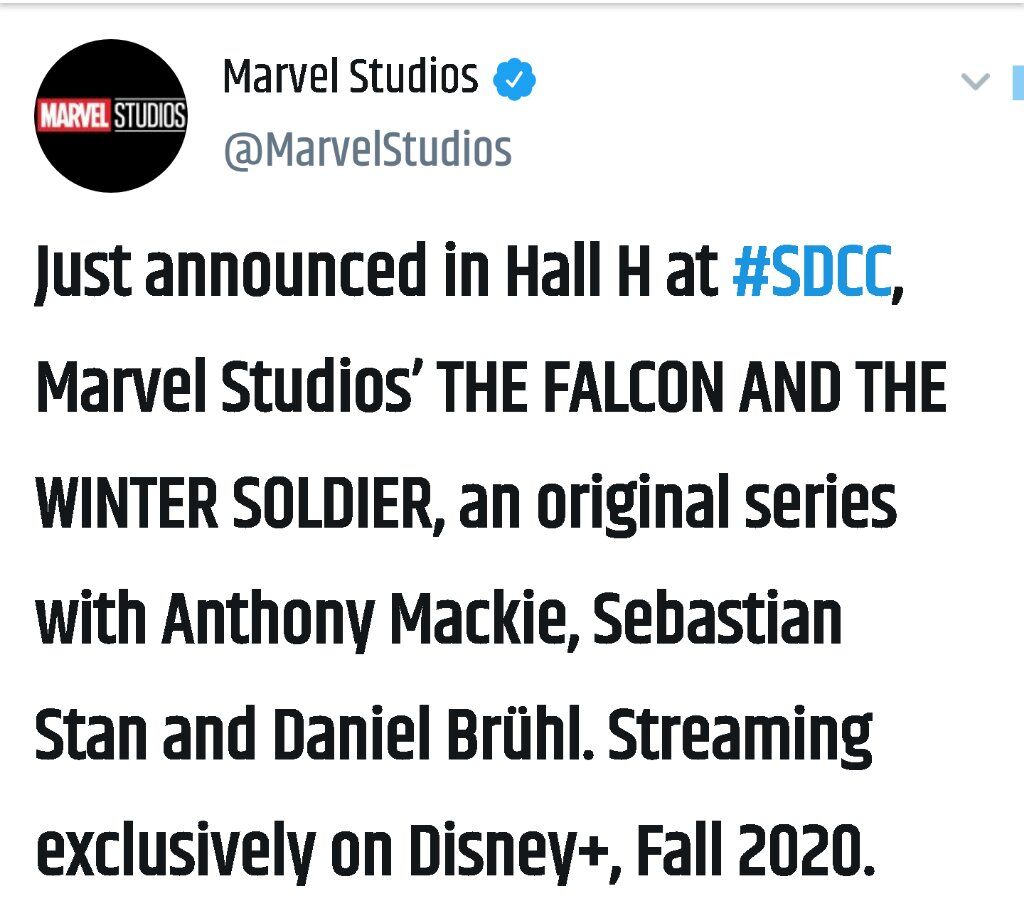Expand the tweet options chevron
The image size is (1024, 920).
[x=976, y=82]
